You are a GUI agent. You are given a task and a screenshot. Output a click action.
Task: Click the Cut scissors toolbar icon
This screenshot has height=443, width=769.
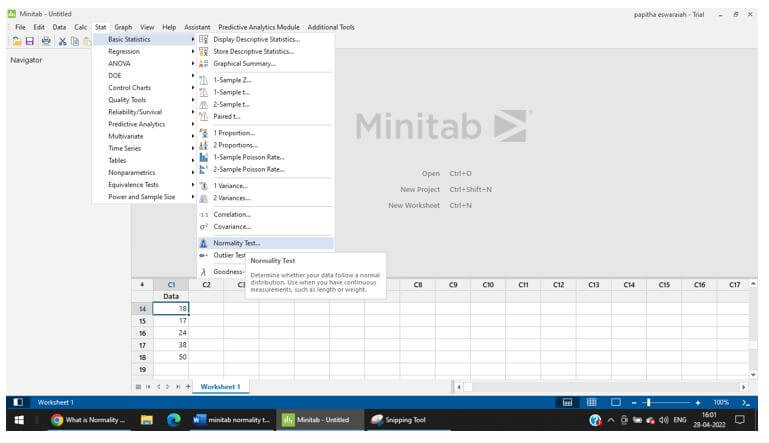[62, 41]
